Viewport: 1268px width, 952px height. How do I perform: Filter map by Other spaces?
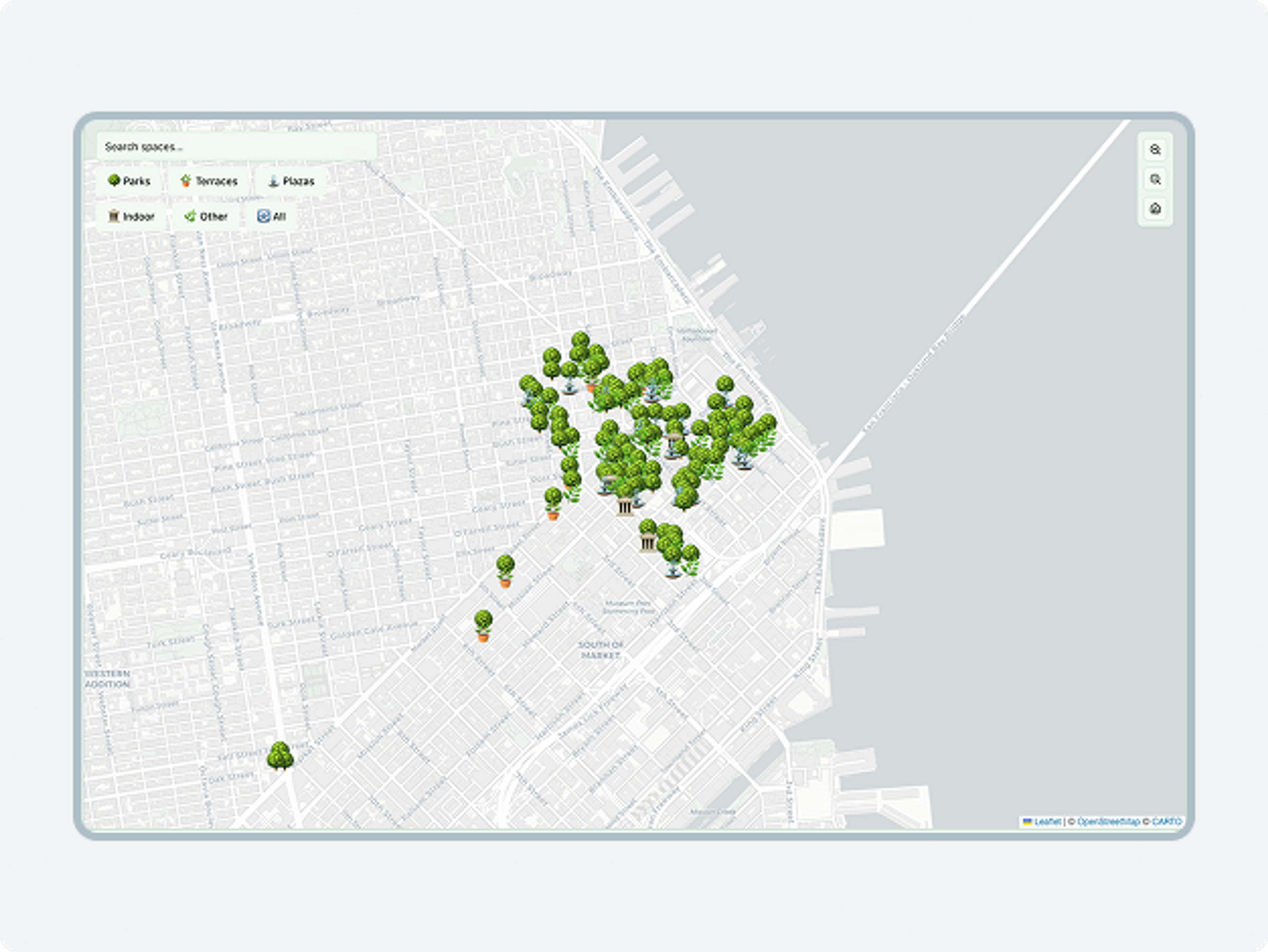pyautogui.click(x=206, y=217)
